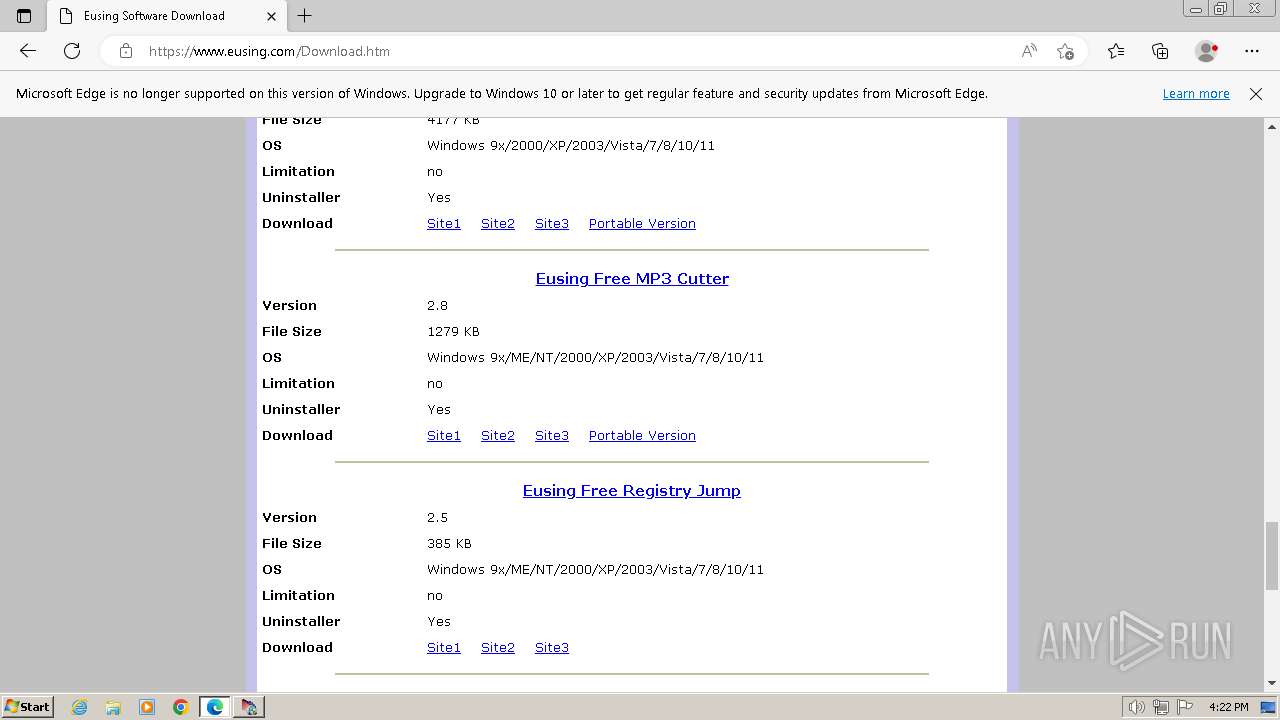1280x720 pixels.
Task: Open Eusing Free MP3 Cutter link
Action: tap(632, 279)
